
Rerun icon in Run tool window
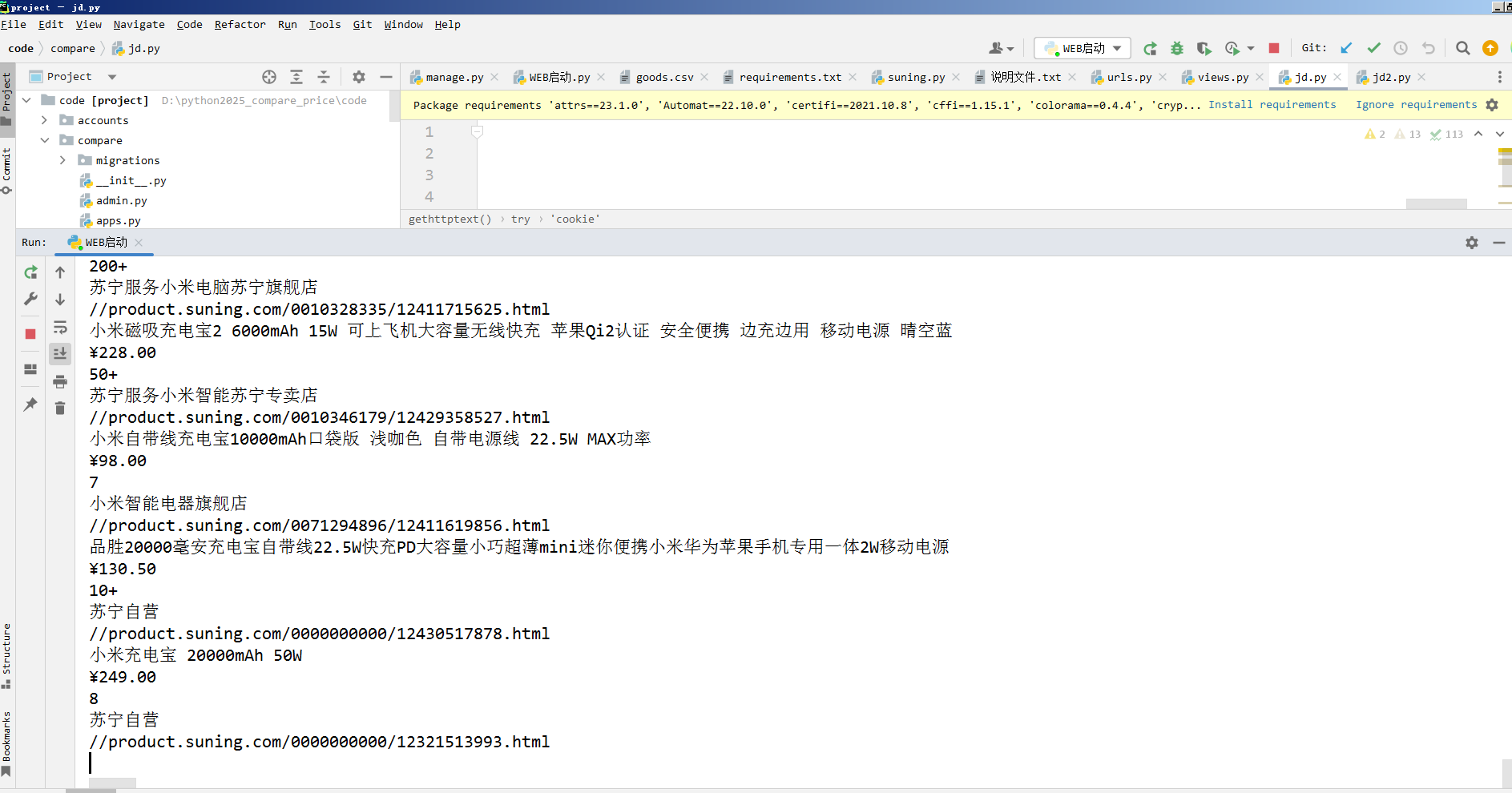pos(30,272)
